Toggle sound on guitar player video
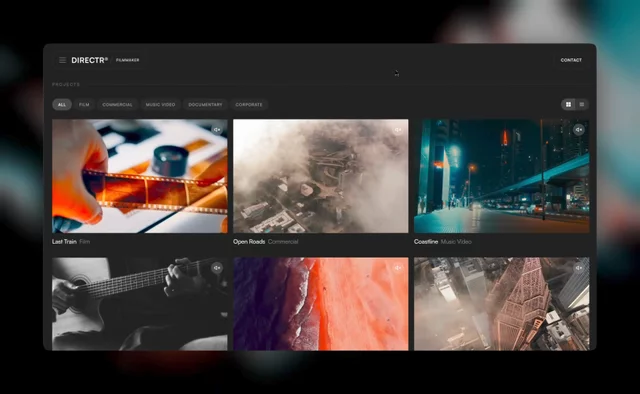Screen dimensions: 640x394 [x=217, y=268]
